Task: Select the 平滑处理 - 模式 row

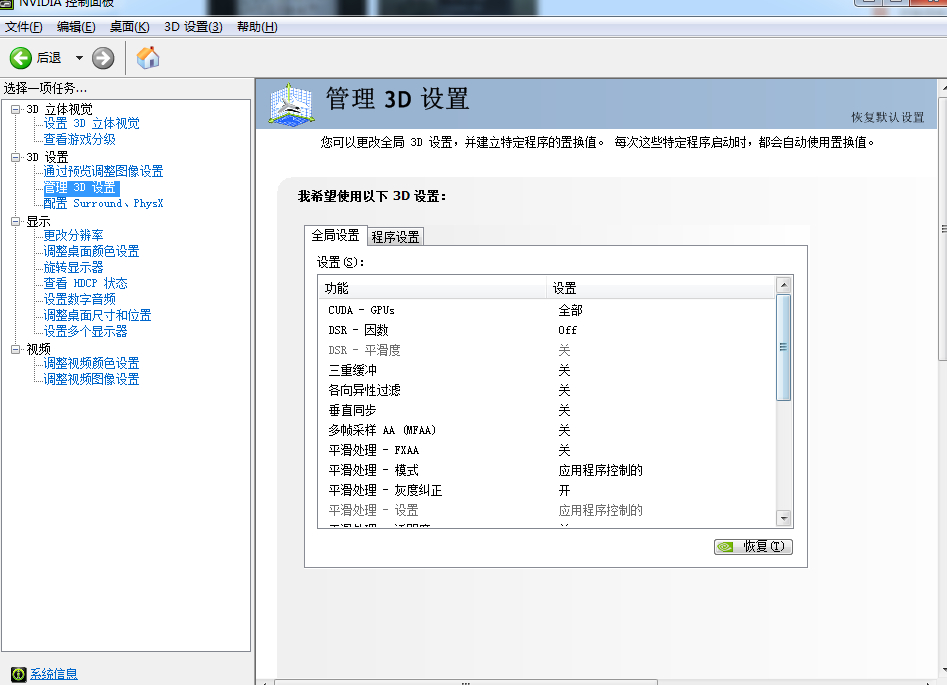Action: click(547, 470)
